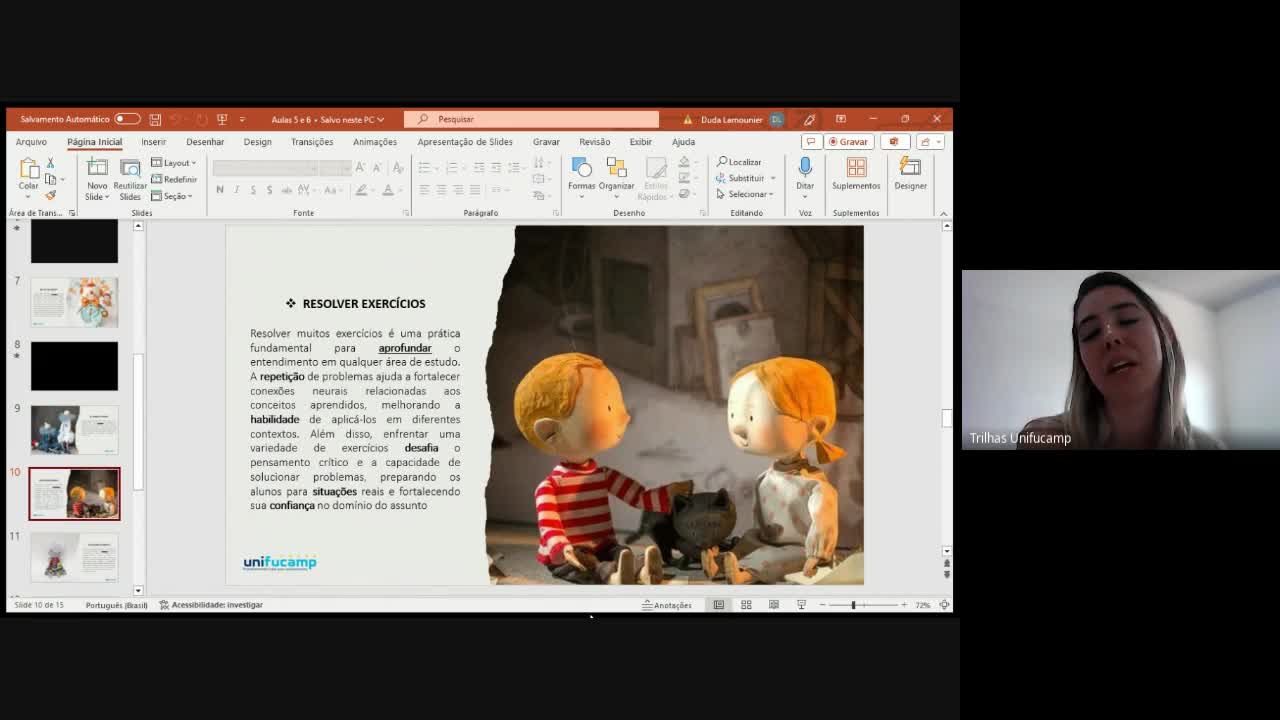The height and width of the screenshot is (720, 1280).
Task: Collapse the ribbon with chevron arrow
Action: point(943,213)
